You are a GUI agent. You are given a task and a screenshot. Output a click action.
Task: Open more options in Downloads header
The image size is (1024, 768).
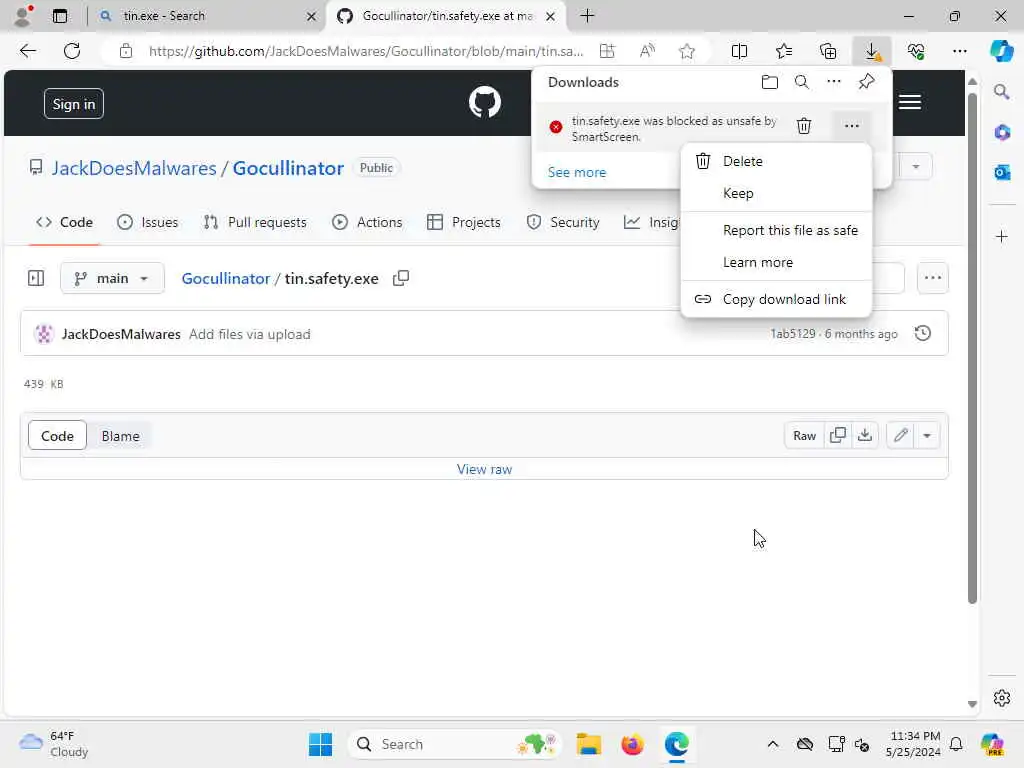(833, 82)
